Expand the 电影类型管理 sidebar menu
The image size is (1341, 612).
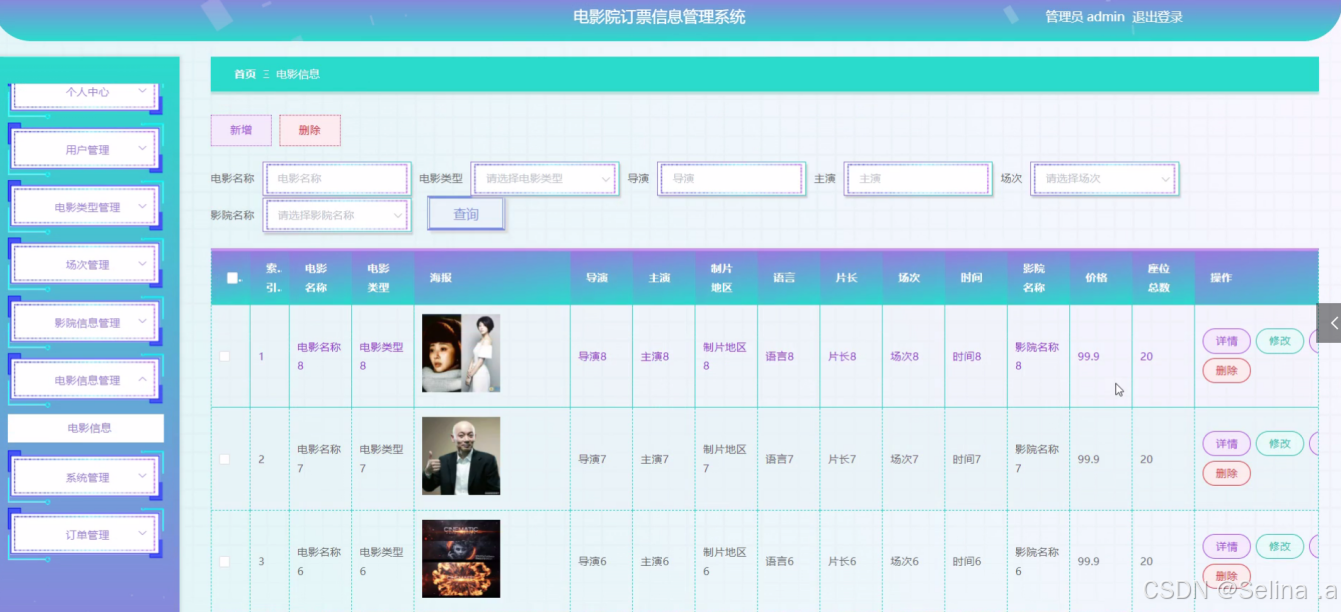[x=85, y=207]
